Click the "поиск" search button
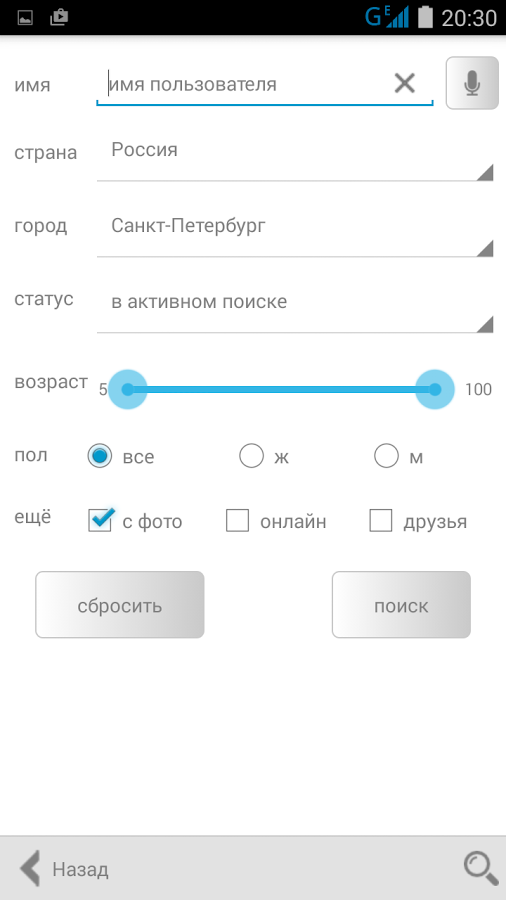Image resolution: width=506 pixels, height=900 pixels. [x=401, y=605]
